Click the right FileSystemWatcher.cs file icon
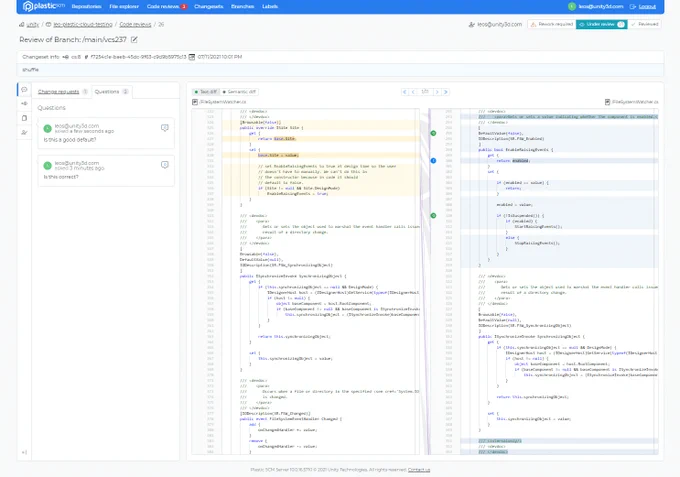Screen dimensions: 680x477 click(x=608, y=102)
